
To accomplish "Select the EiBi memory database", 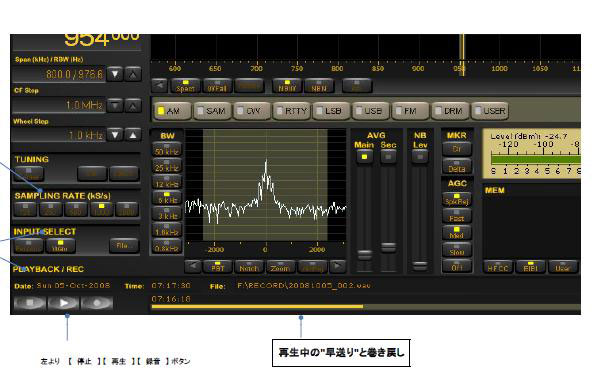I will 530,266.
